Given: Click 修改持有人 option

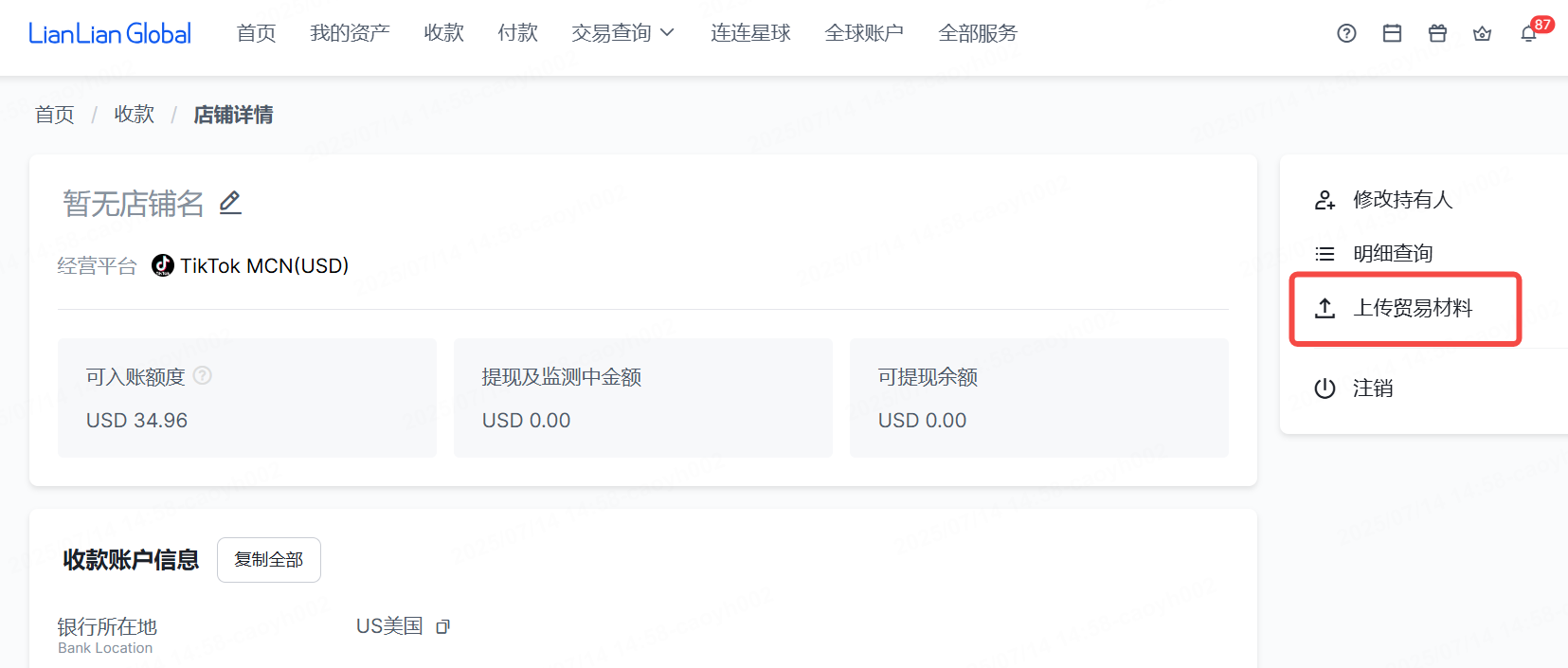Looking at the screenshot, I should 1401,199.
